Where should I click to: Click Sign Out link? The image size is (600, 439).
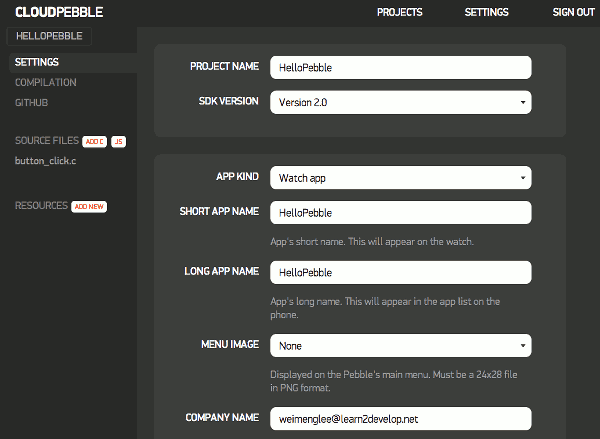(x=573, y=12)
